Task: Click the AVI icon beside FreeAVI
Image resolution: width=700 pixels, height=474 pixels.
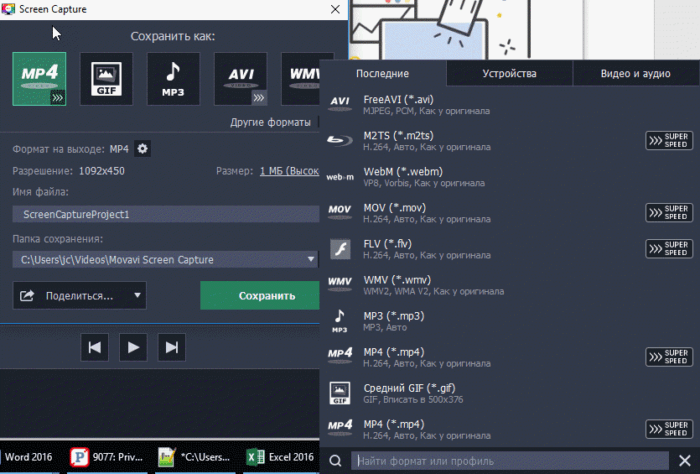Action: [x=340, y=103]
